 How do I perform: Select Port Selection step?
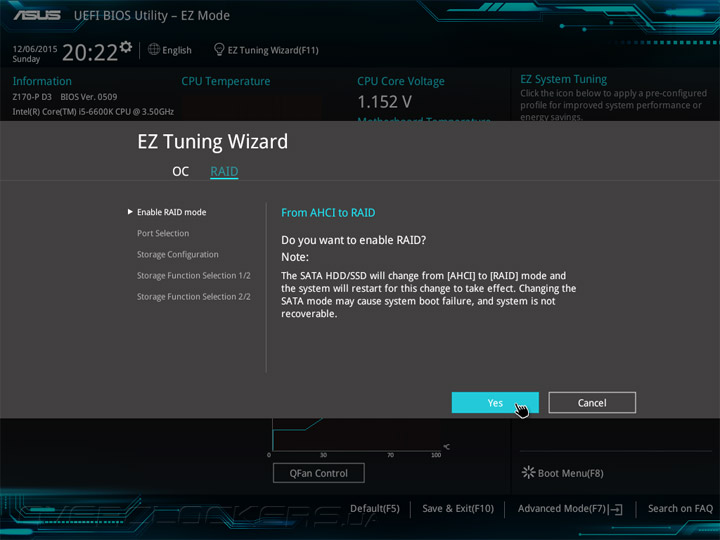[x=163, y=233]
